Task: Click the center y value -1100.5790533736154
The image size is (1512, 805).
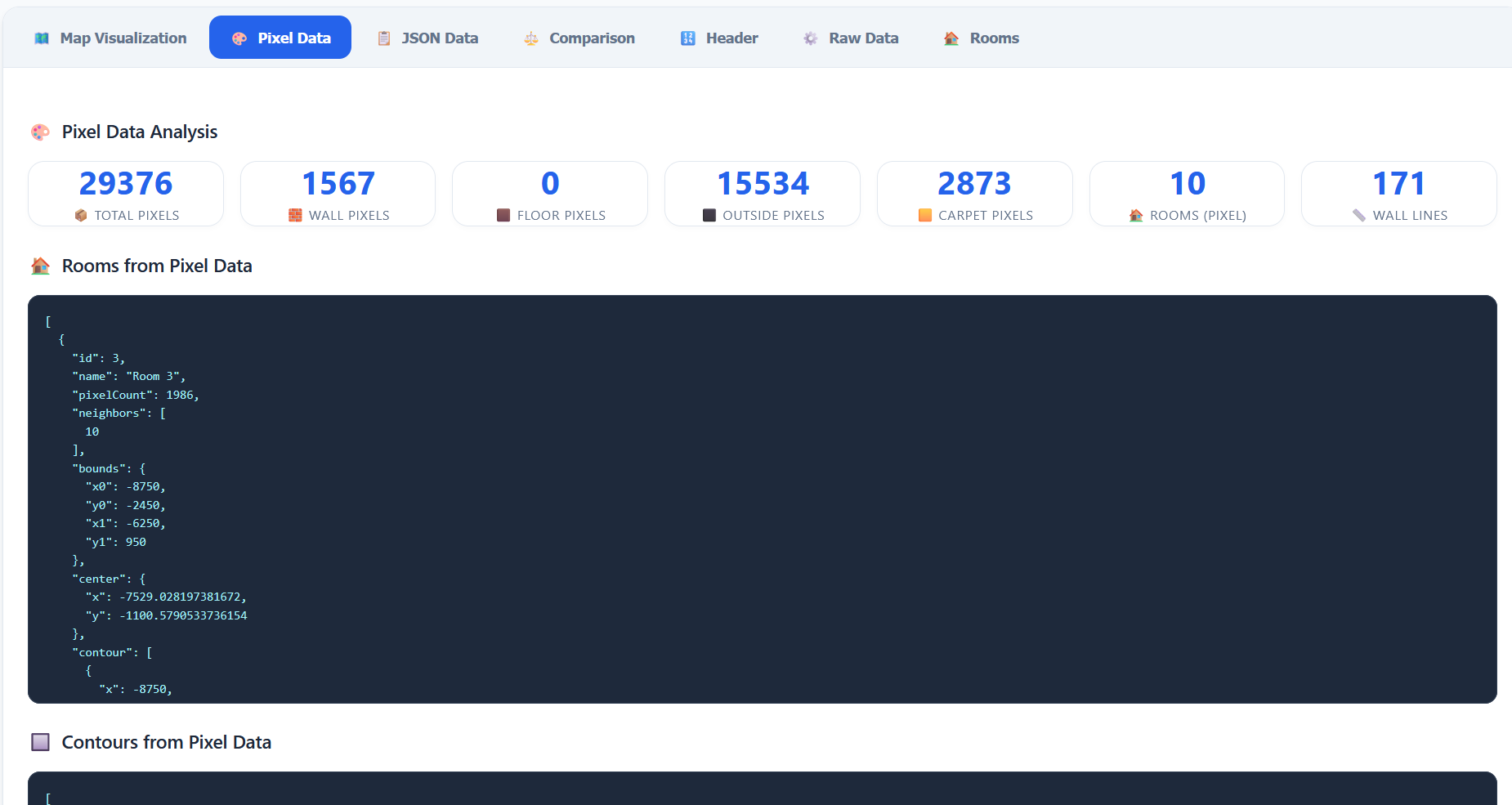Action: (183, 615)
